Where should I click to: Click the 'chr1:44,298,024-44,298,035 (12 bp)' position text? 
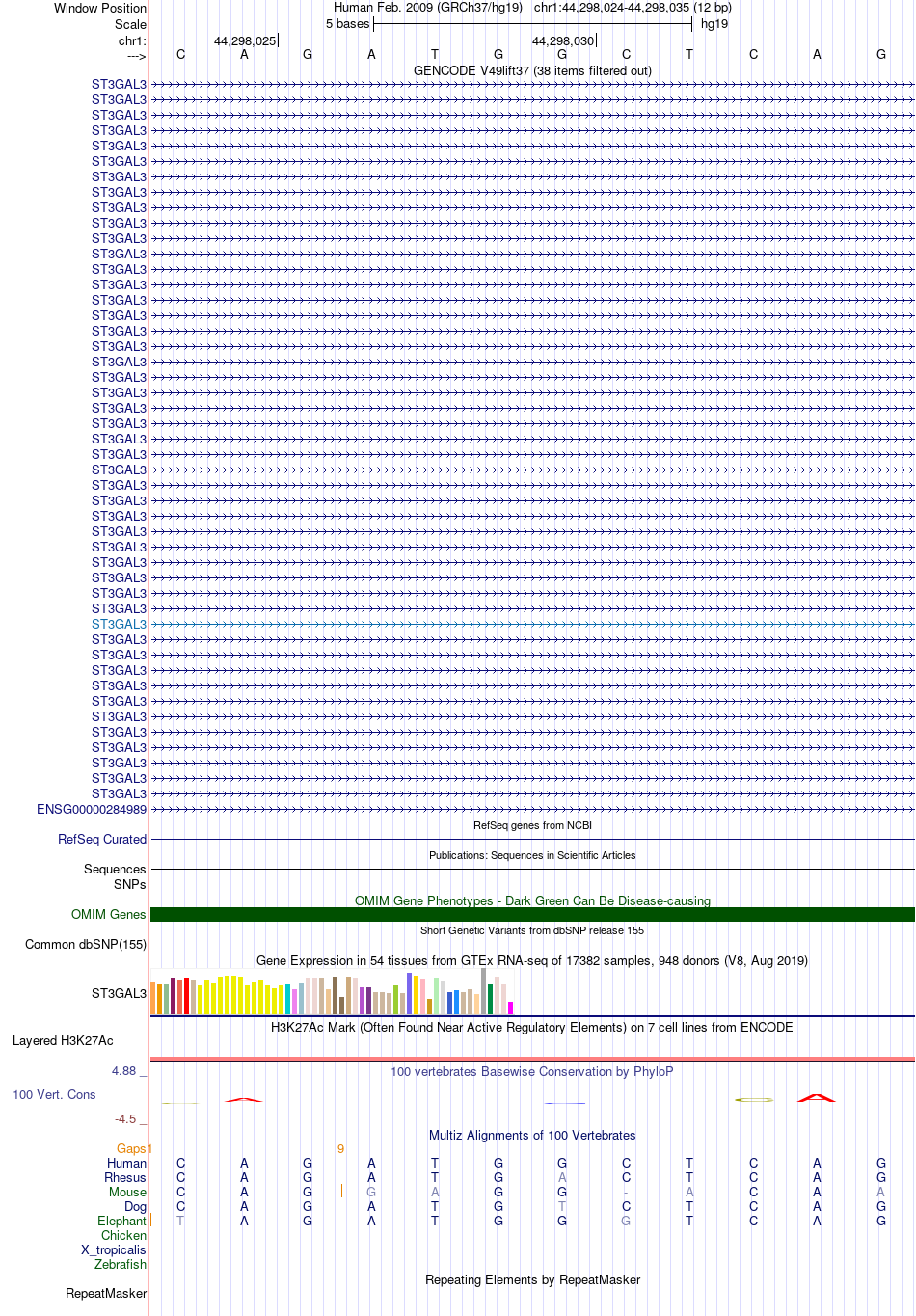(633, 8)
